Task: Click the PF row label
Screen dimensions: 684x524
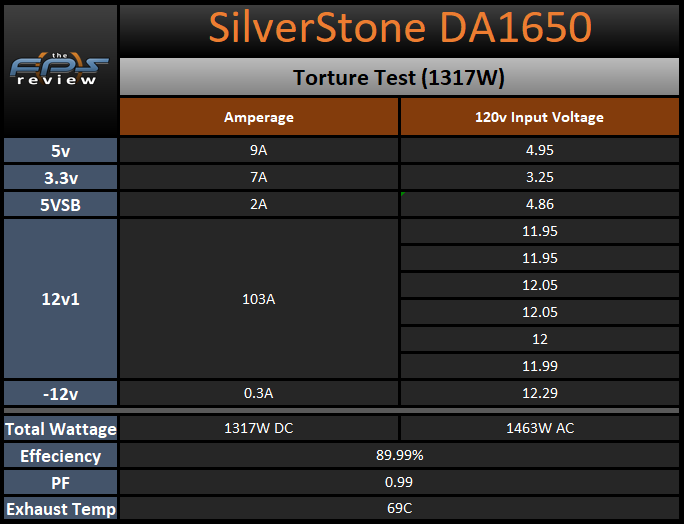Action: click(61, 482)
